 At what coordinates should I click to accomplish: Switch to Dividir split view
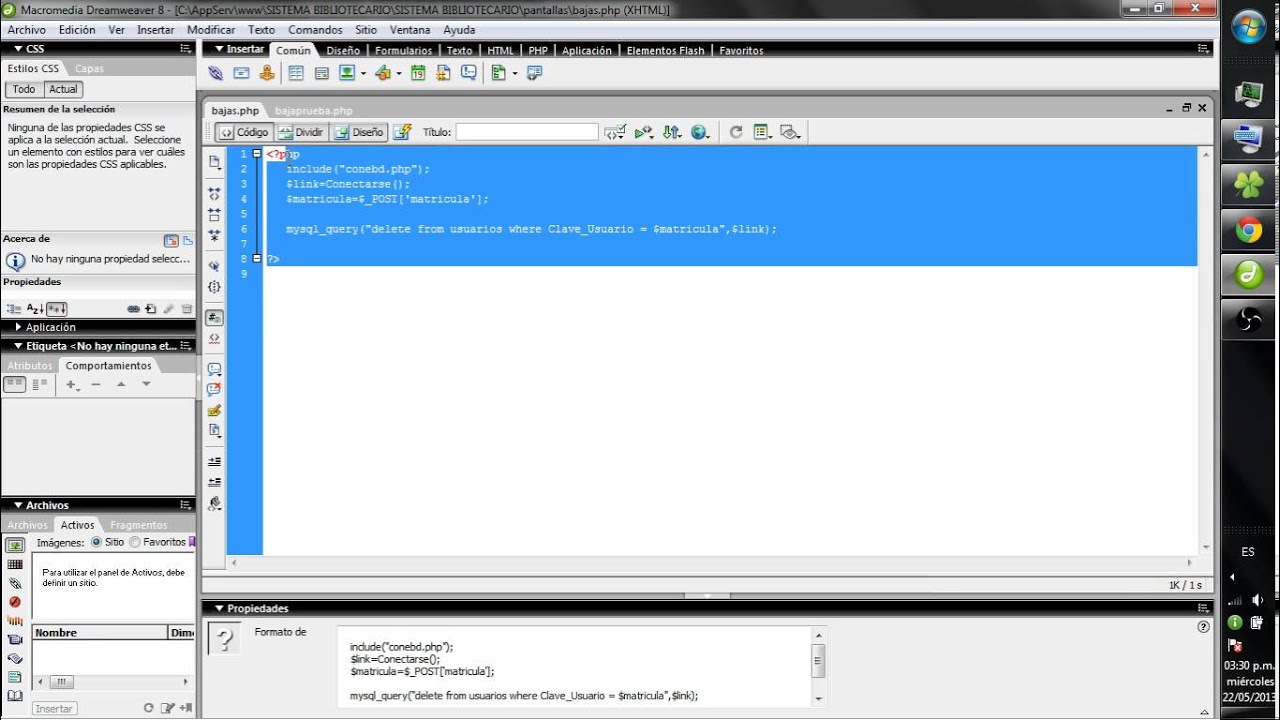click(x=301, y=132)
